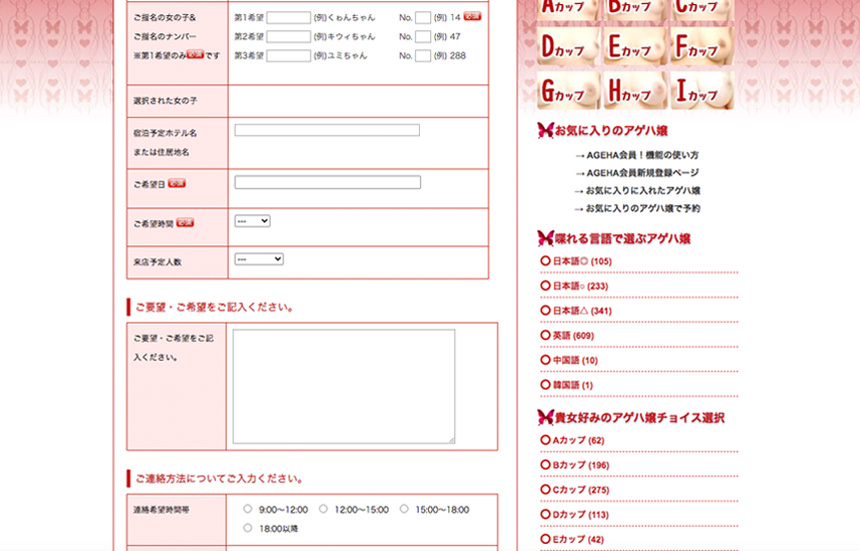
Task: Open the ご希望時間 dropdown
Action: point(252,221)
